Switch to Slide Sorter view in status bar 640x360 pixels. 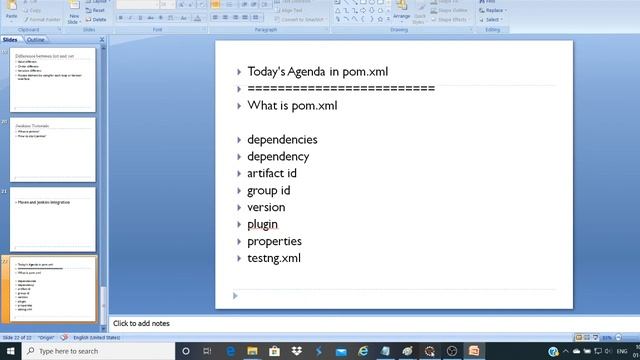tap(587, 338)
